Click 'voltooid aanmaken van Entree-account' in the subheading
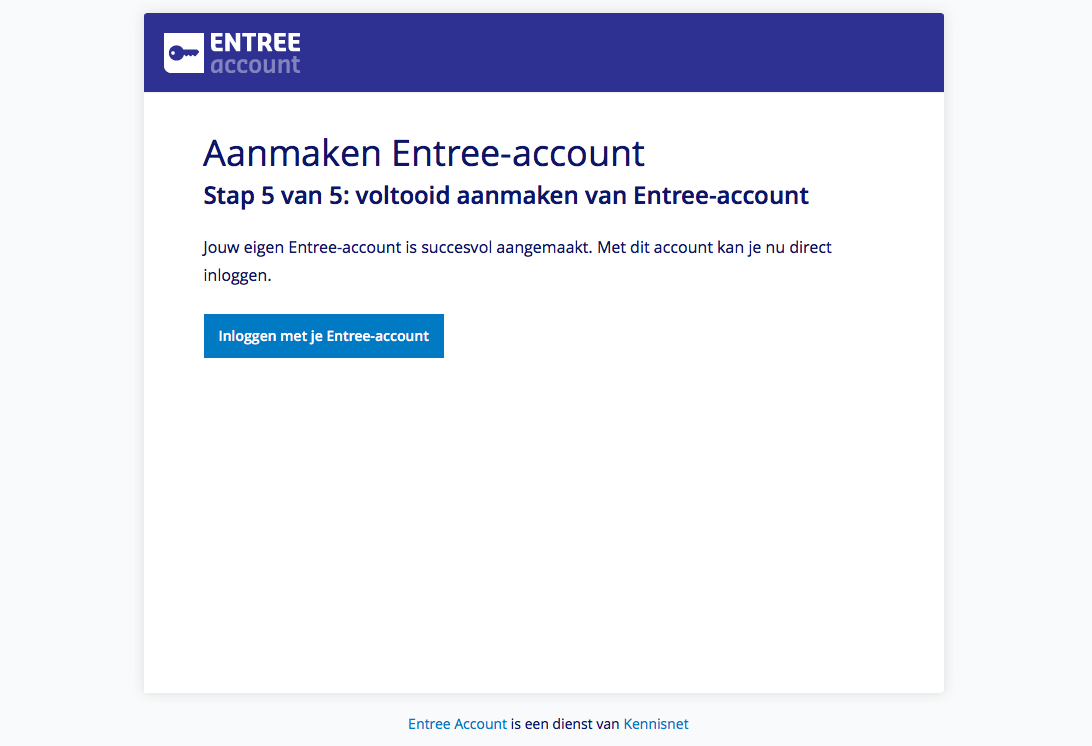The width and height of the screenshot is (1092, 746). (582, 196)
